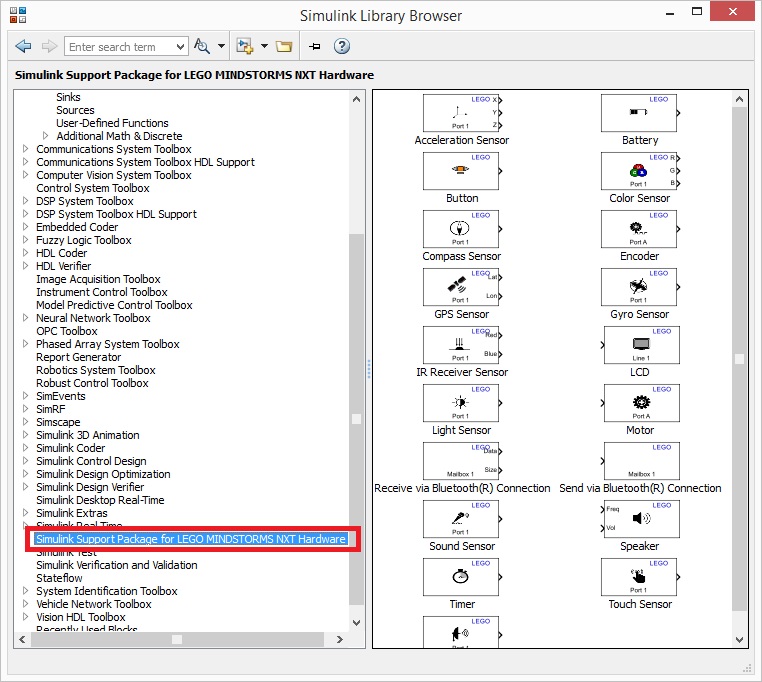Image resolution: width=762 pixels, height=682 pixels.
Task: Select User-Defined Functions library
Action: coord(112,123)
